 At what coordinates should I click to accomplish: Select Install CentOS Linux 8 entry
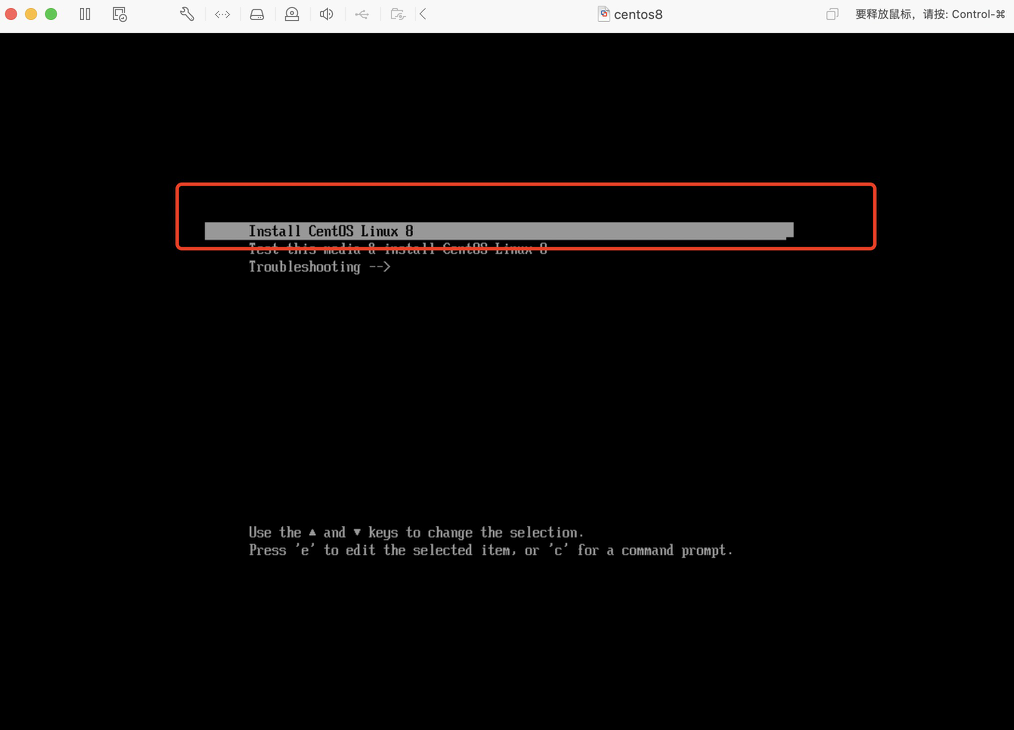pyautogui.click(x=499, y=231)
